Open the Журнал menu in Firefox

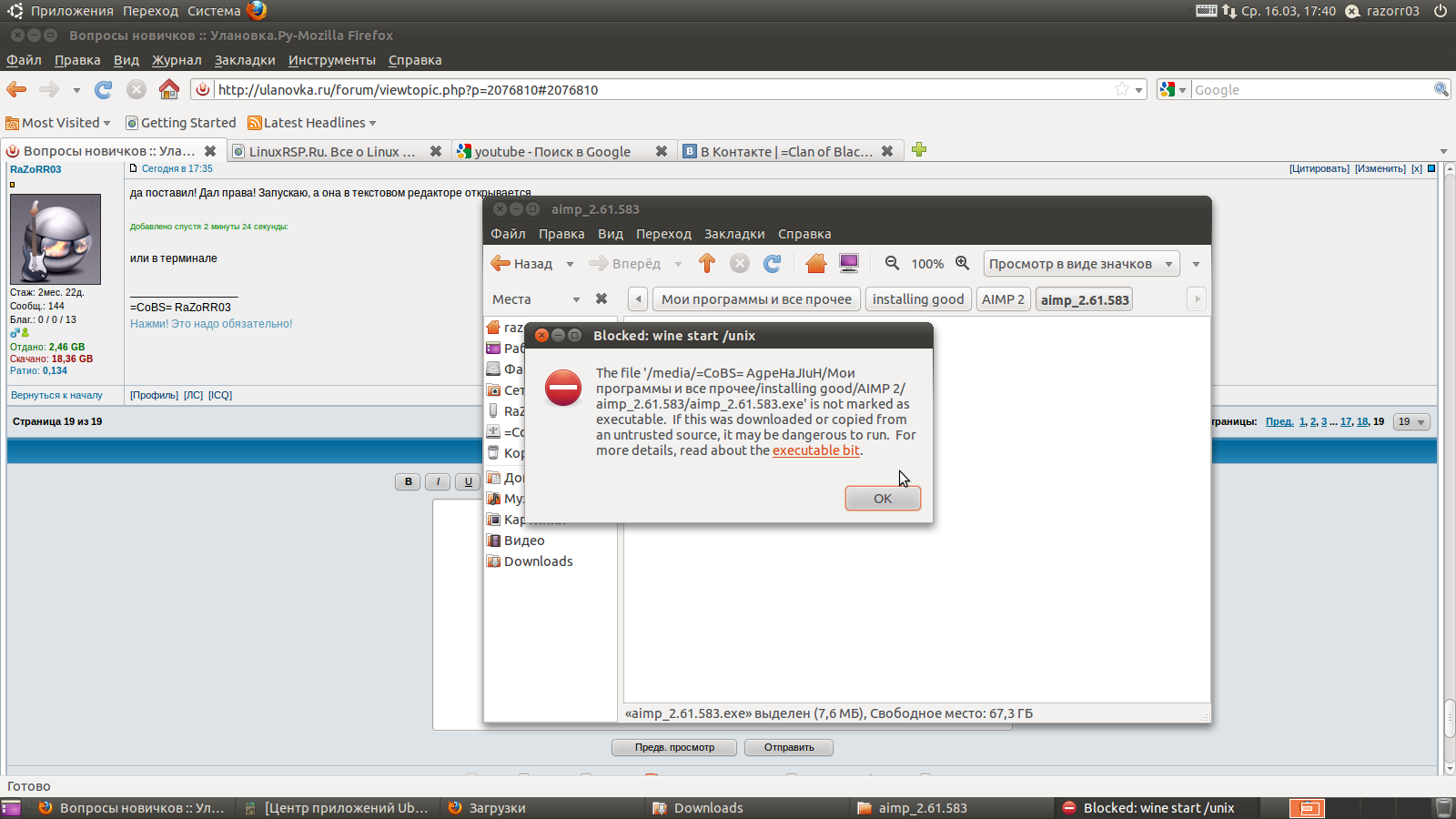(x=177, y=60)
